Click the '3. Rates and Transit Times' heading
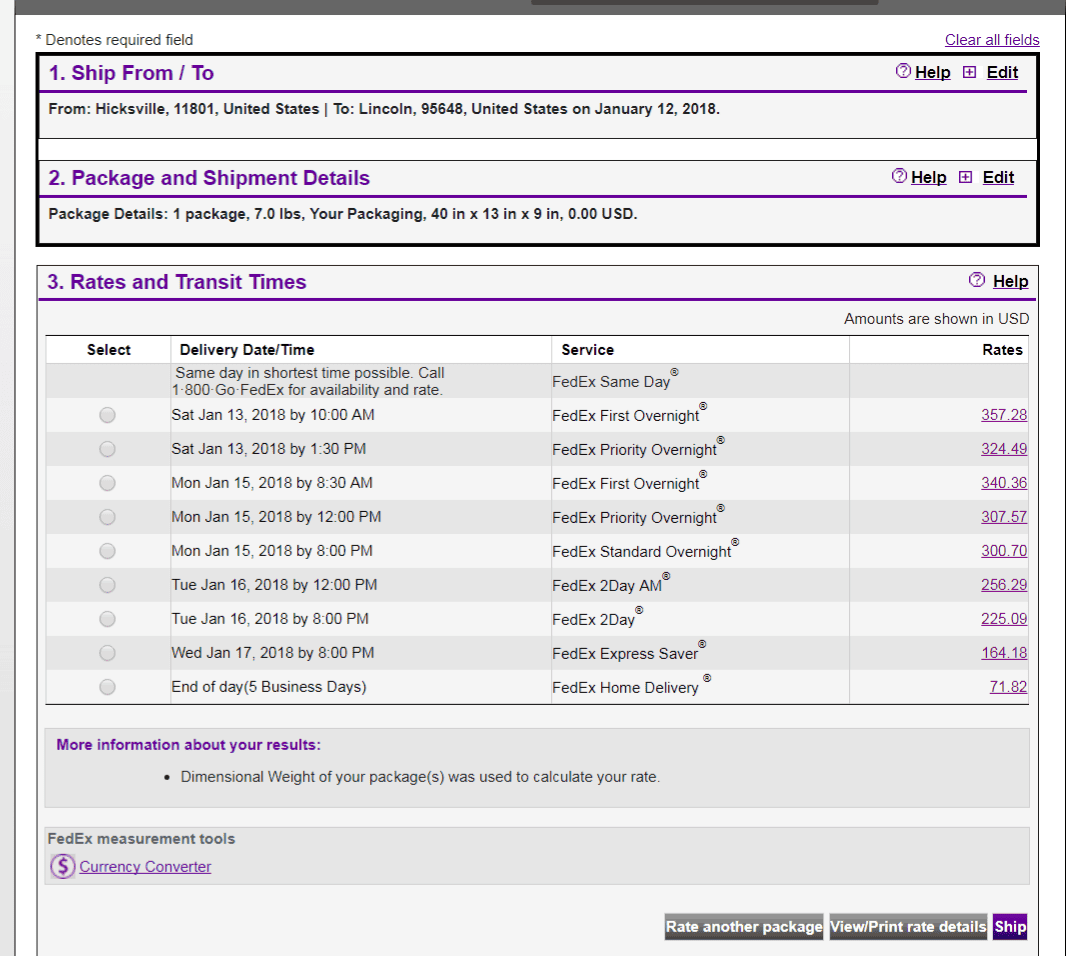The image size is (1088, 956). click(176, 282)
